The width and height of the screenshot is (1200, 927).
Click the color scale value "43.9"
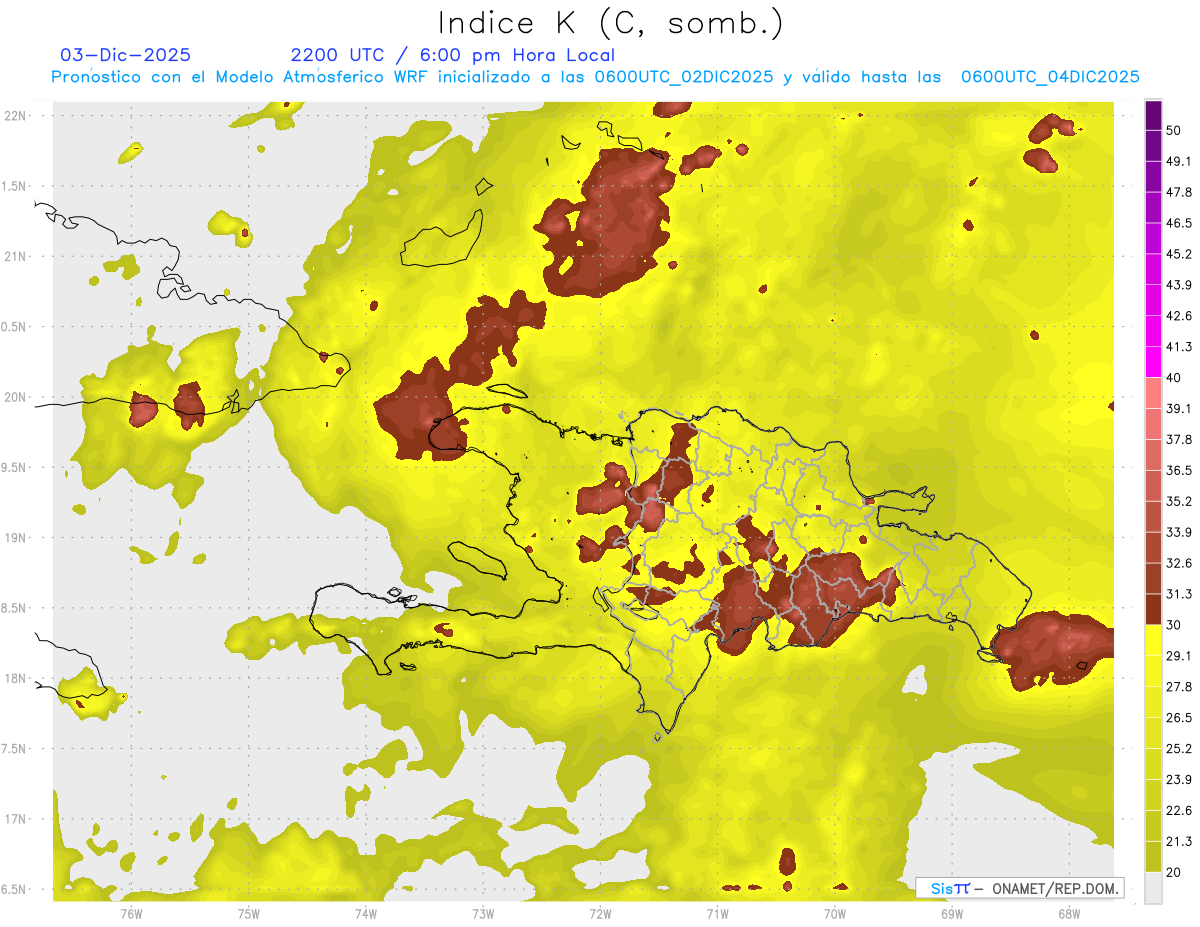point(1179,285)
